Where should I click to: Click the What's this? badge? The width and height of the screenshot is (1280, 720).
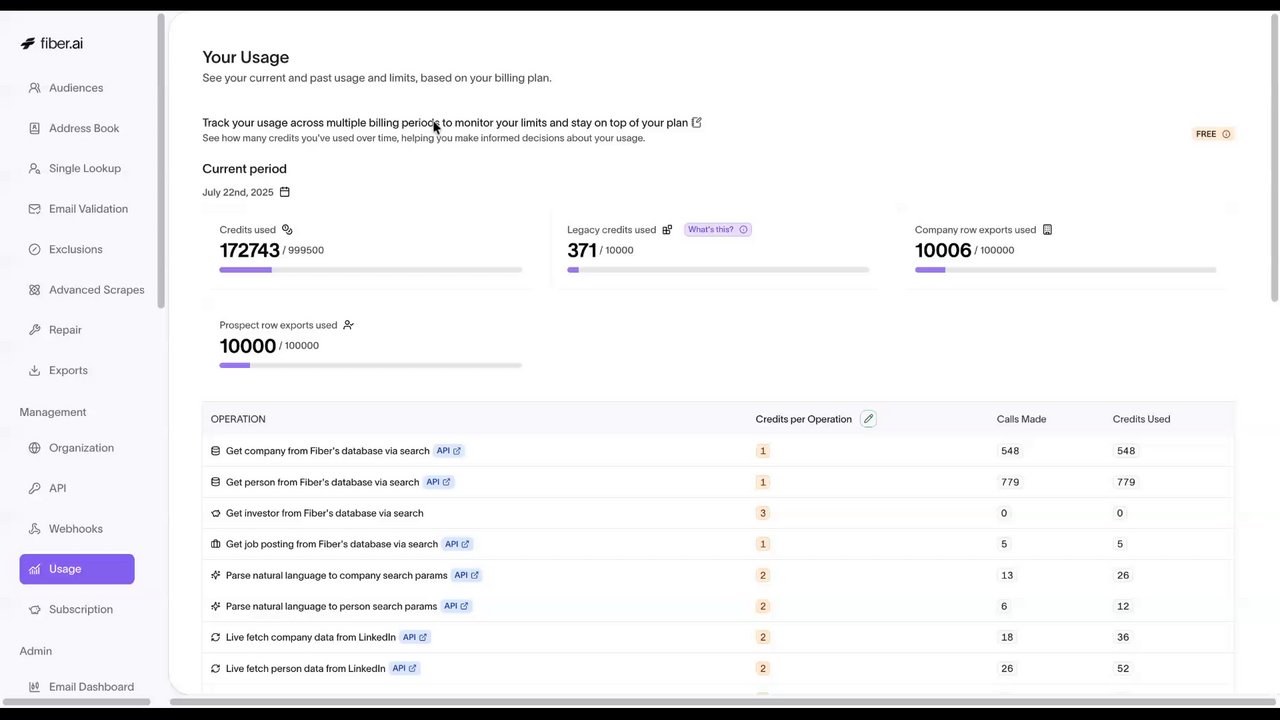(x=717, y=230)
